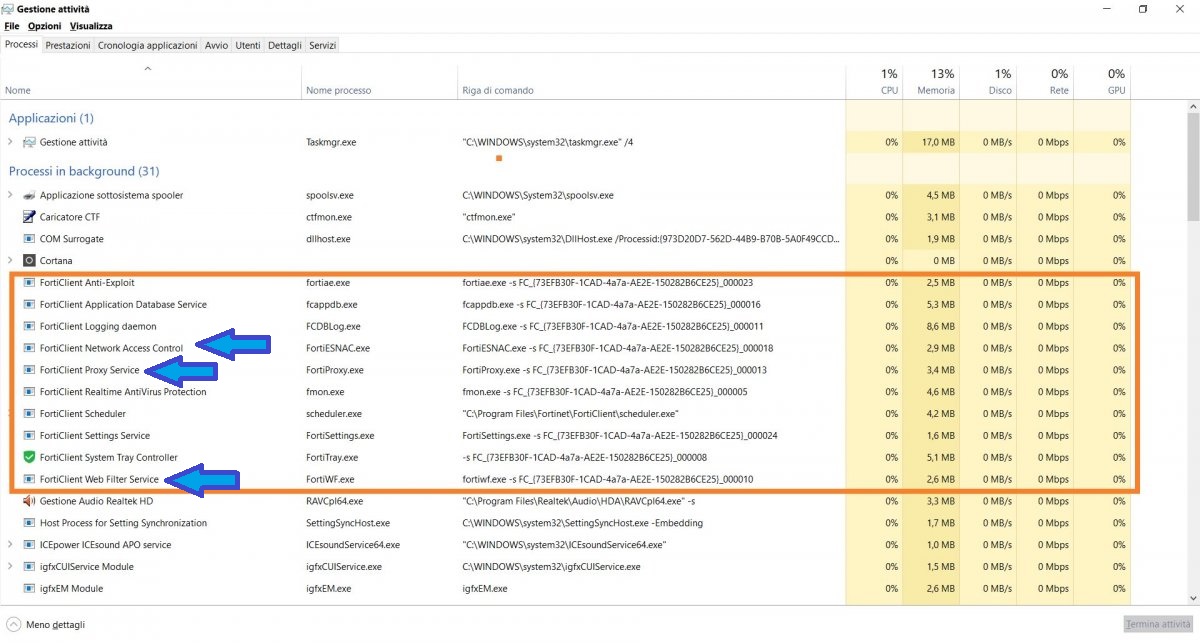Expand the Cortana process group
This screenshot has width=1200, height=643.
pos(10,261)
